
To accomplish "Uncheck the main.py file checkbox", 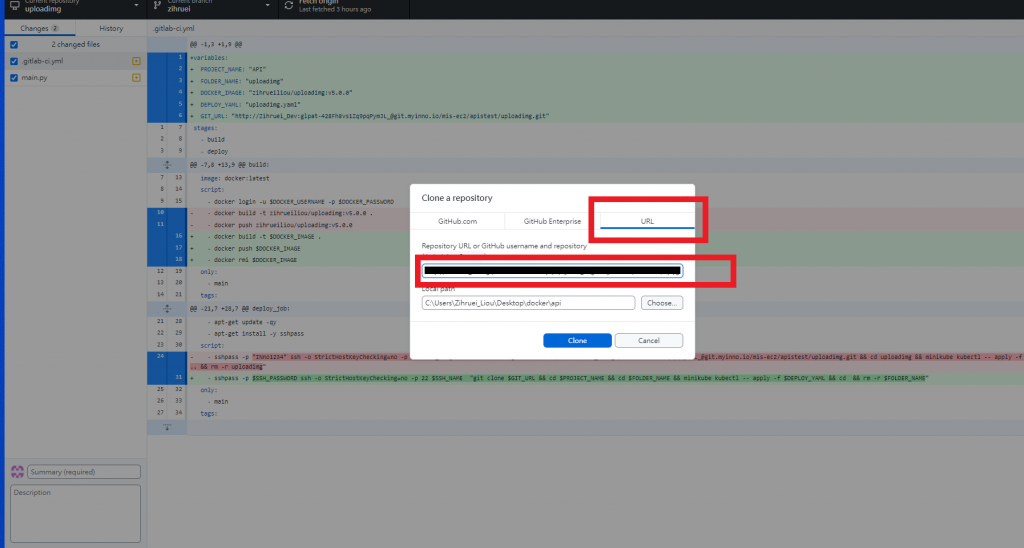I will click(14, 78).
